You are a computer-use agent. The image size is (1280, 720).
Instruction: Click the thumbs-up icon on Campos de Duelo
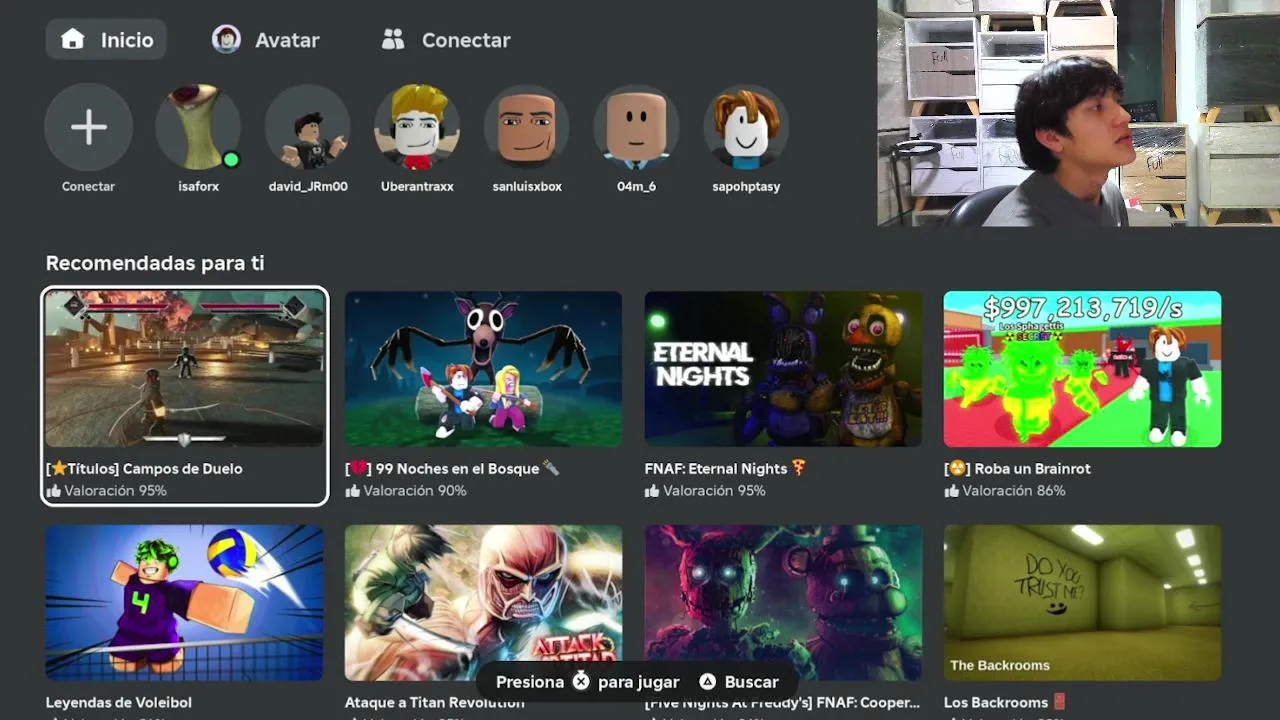53,491
